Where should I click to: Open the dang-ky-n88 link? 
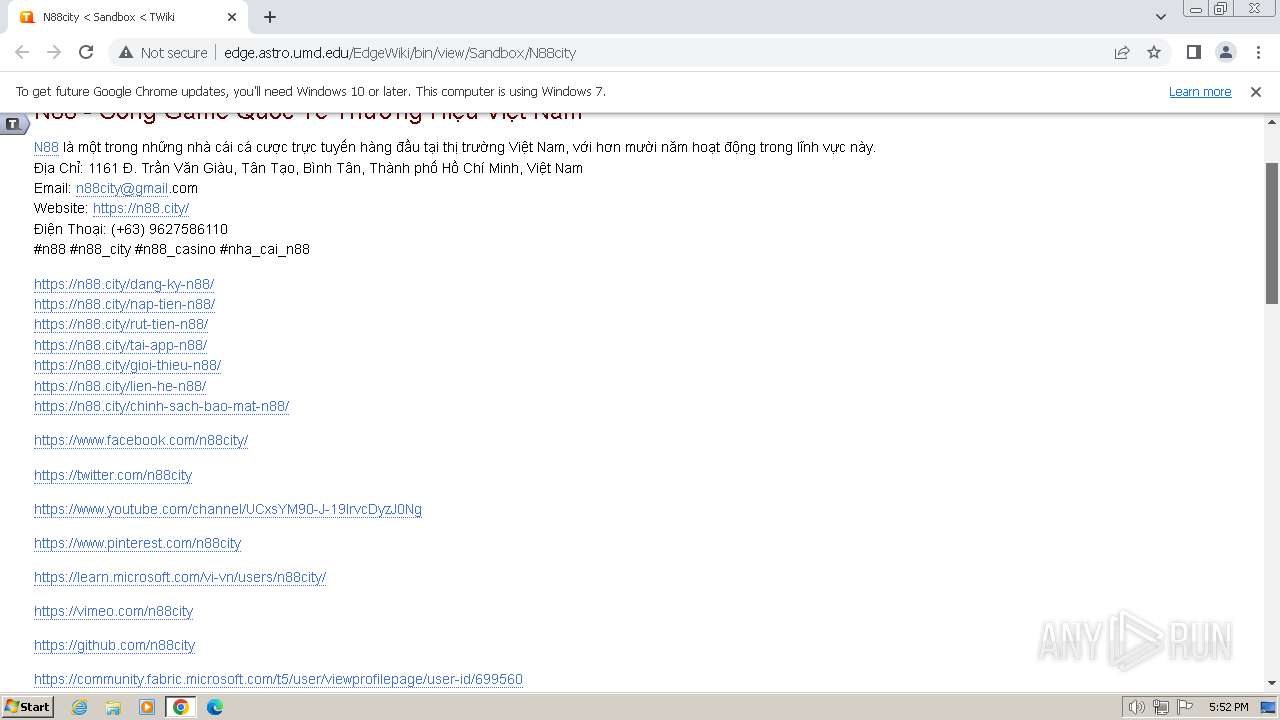pyautogui.click(x=124, y=284)
